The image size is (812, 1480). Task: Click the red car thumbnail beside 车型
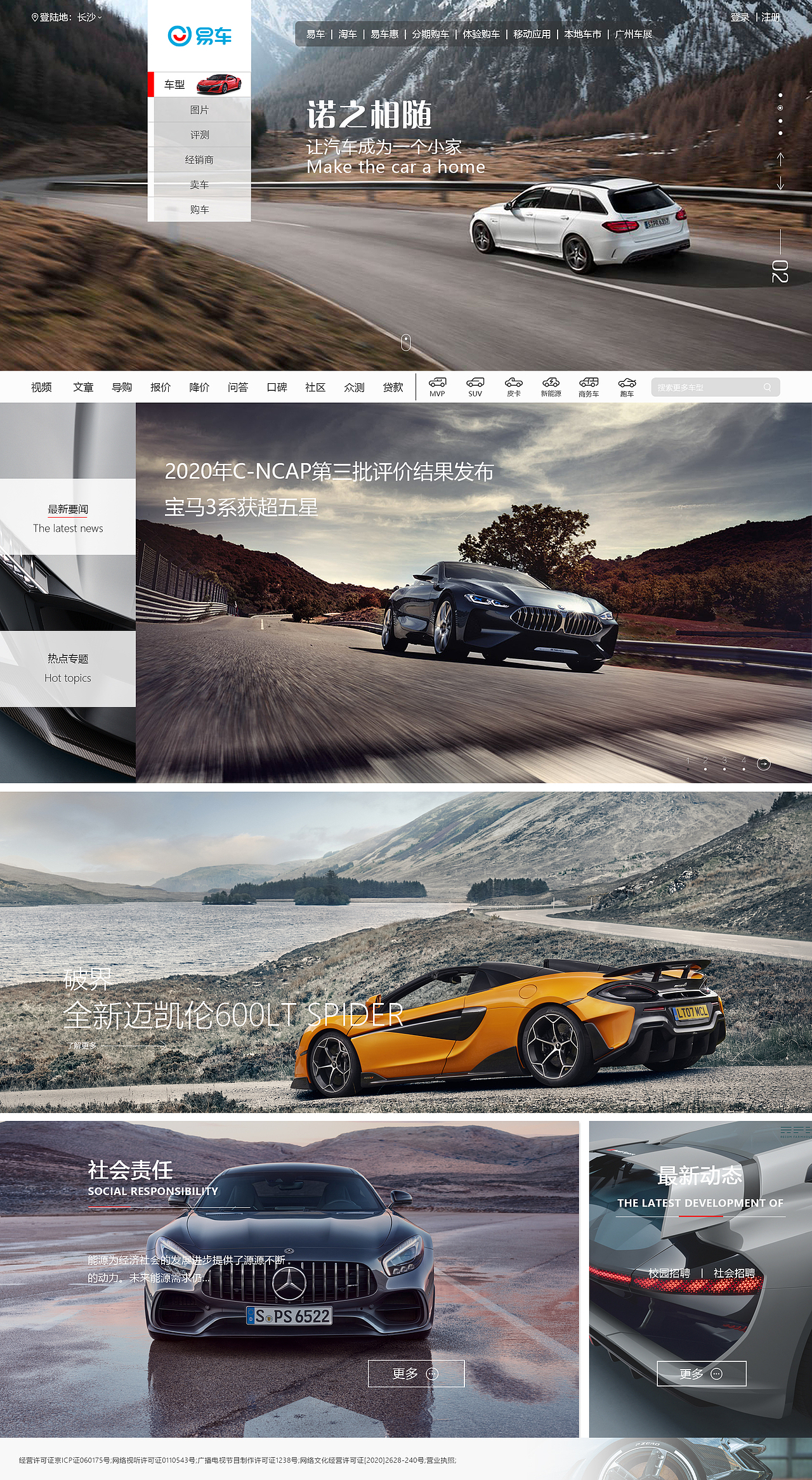pos(219,84)
